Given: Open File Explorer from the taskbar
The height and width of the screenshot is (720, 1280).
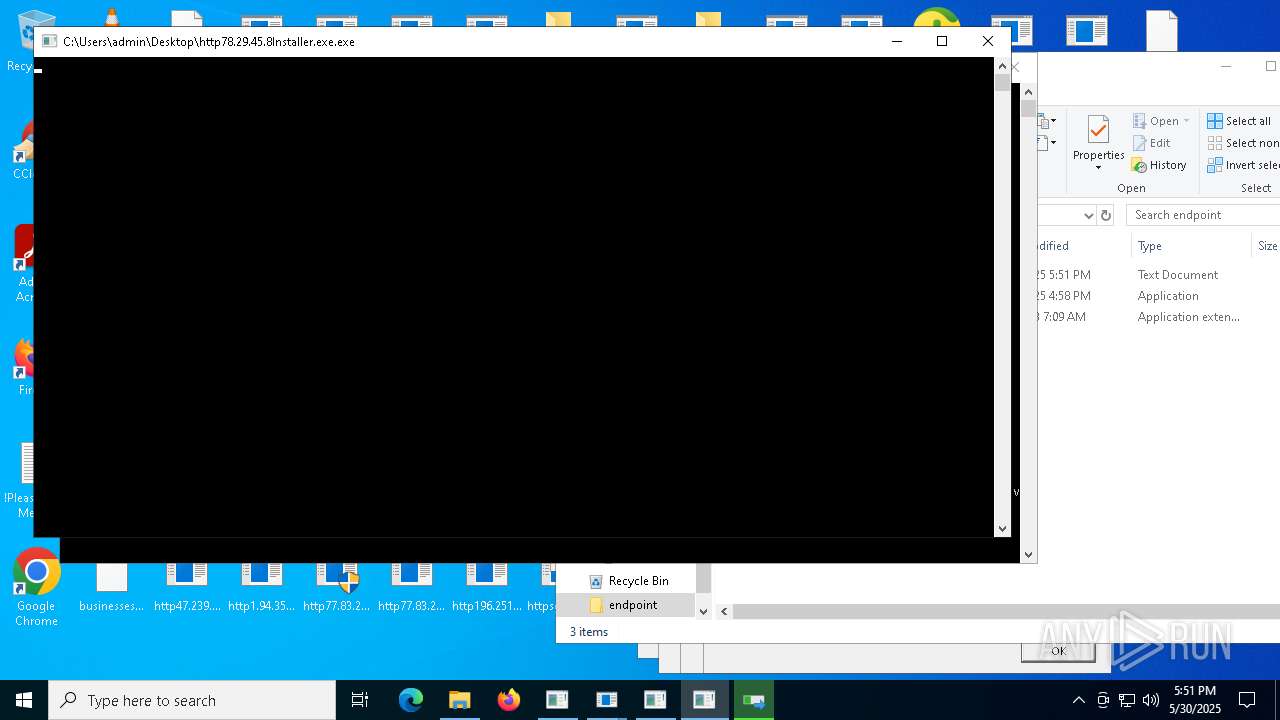Looking at the screenshot, I should [459, 700].
